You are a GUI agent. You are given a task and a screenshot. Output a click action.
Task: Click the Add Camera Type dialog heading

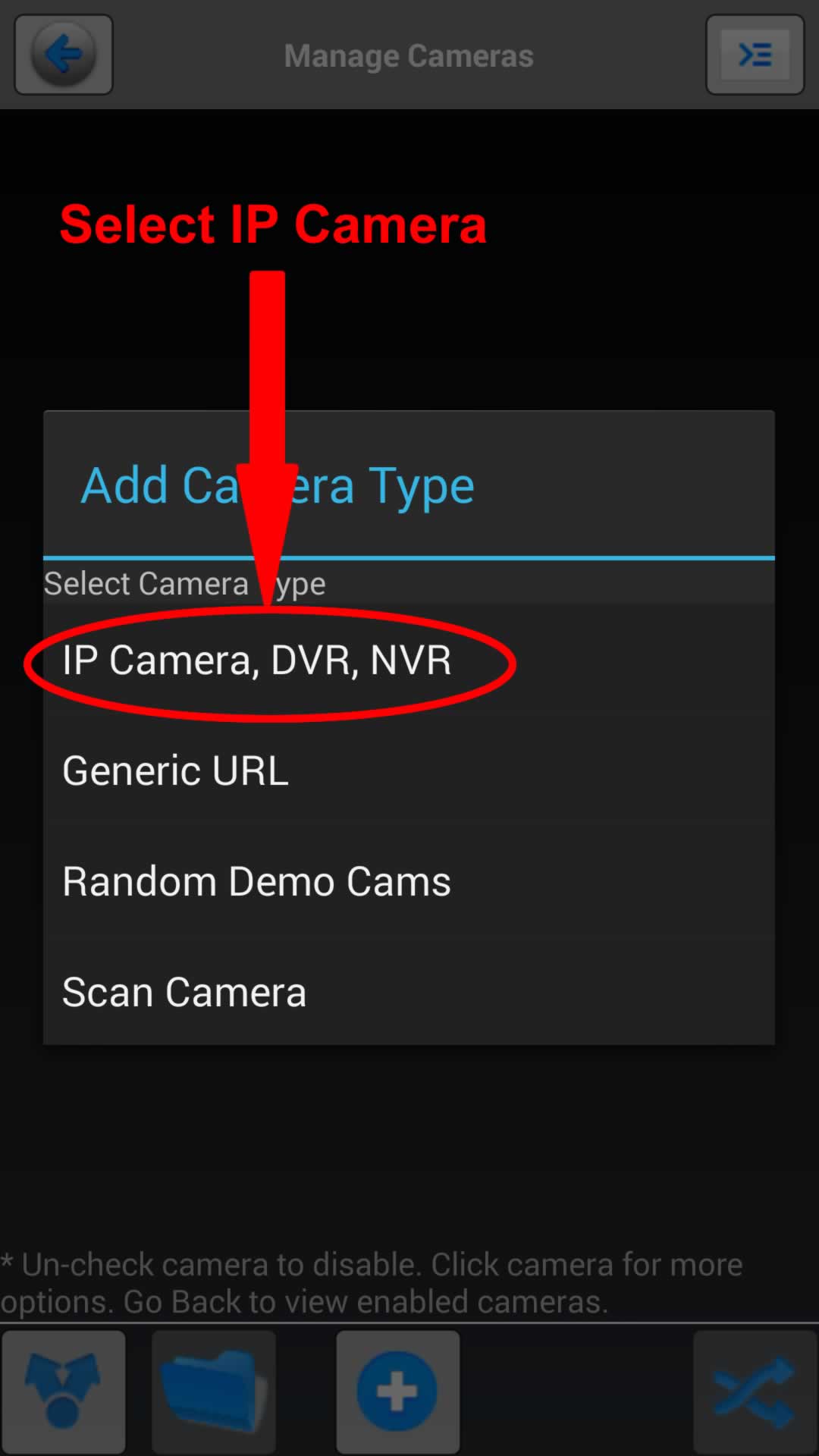tap(278, 485)
